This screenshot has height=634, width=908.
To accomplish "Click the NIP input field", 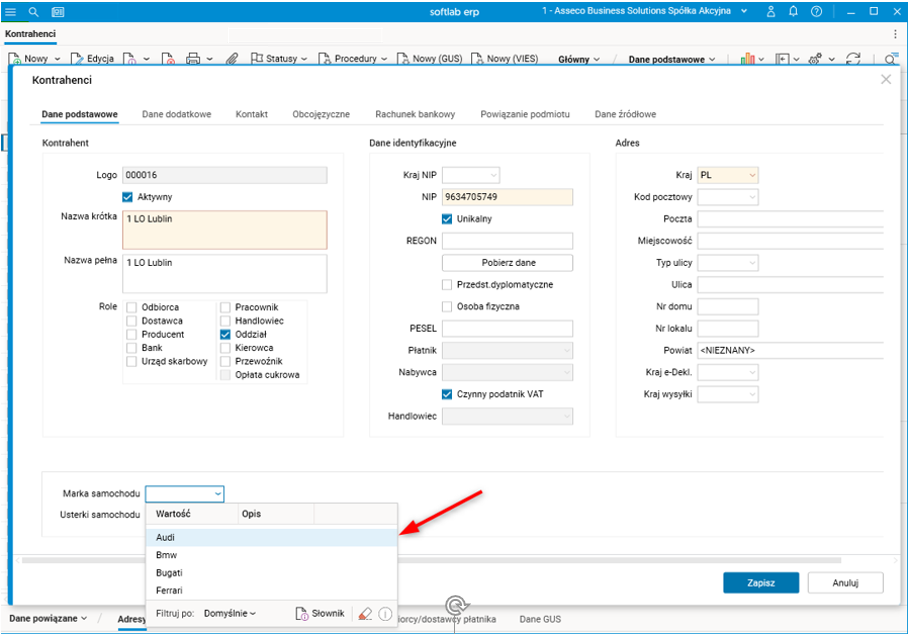I will 508,197.
